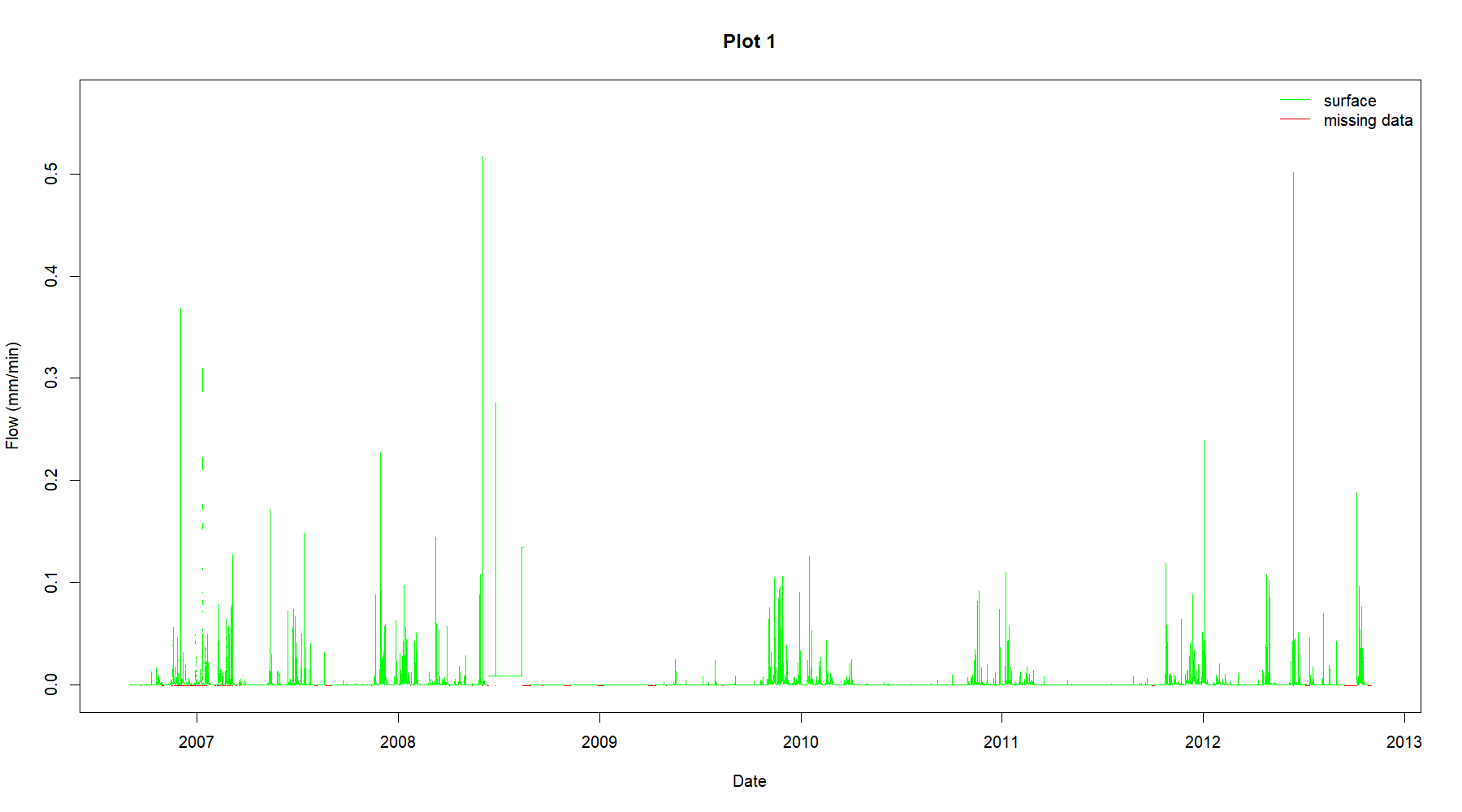The width and height of the screenshot is (1462, 812).
Task: Click the "missing data" legend label
Action: [1368, 120]
